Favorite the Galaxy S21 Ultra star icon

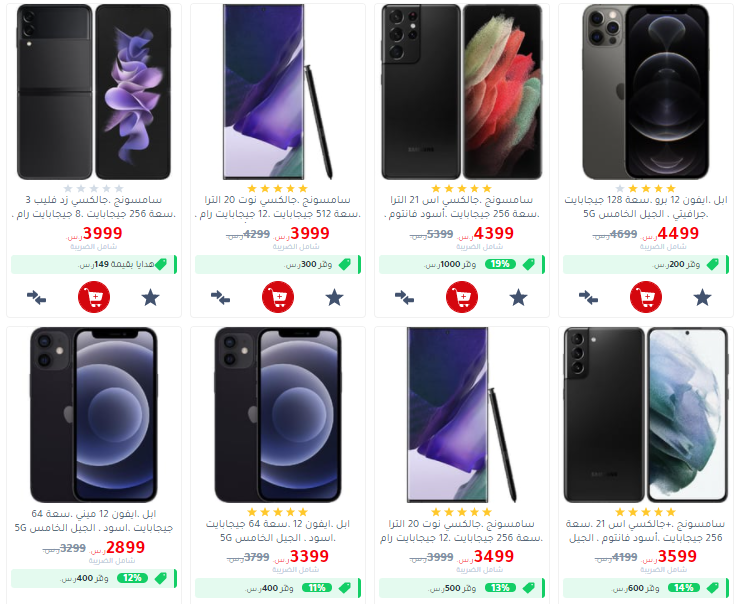pos(518,298)
